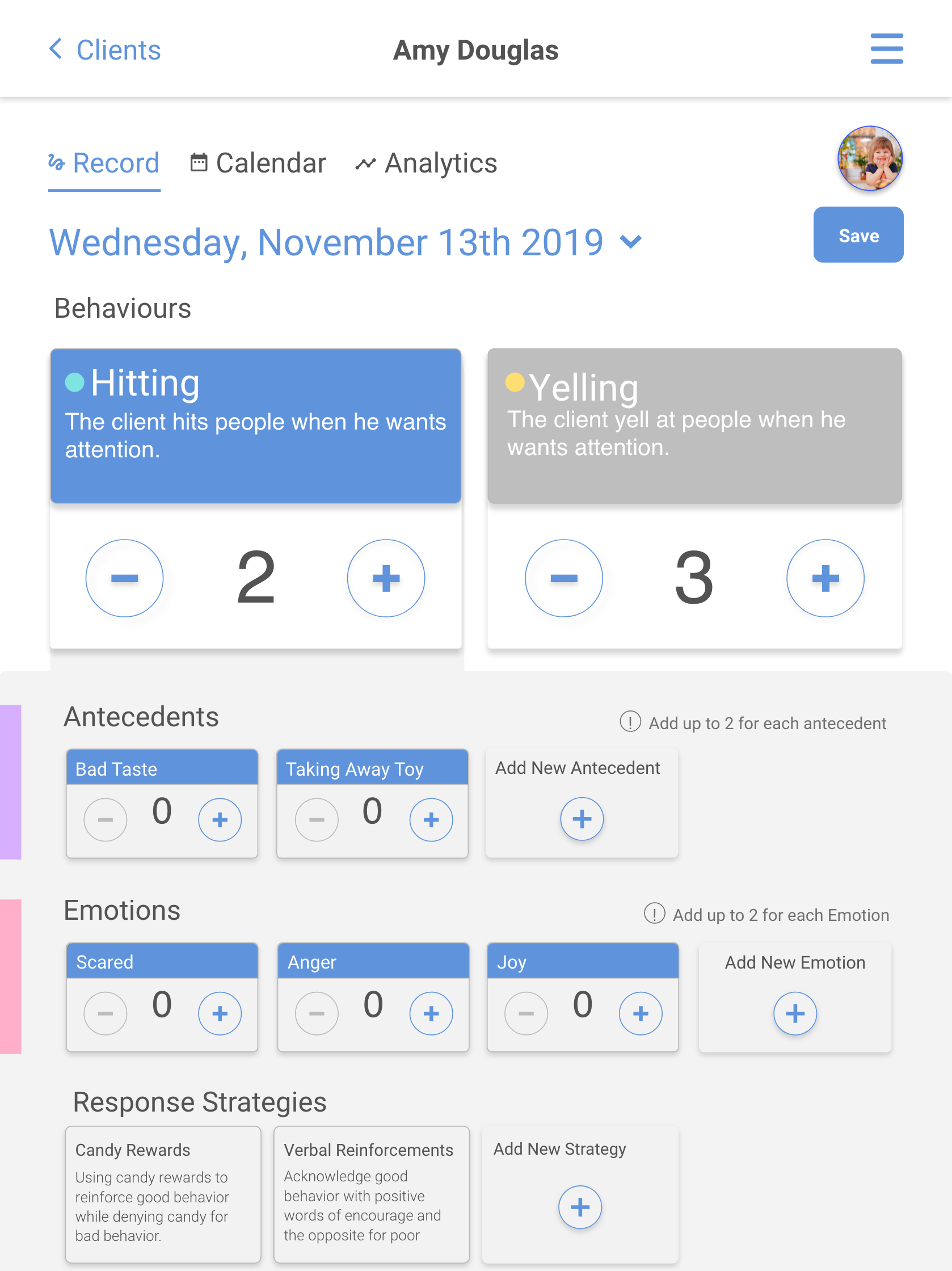Screen dimensions: 952x1271
Task: Add a new emotion with plus icon
Action: pyautogui.click(x=795, y=1013)
